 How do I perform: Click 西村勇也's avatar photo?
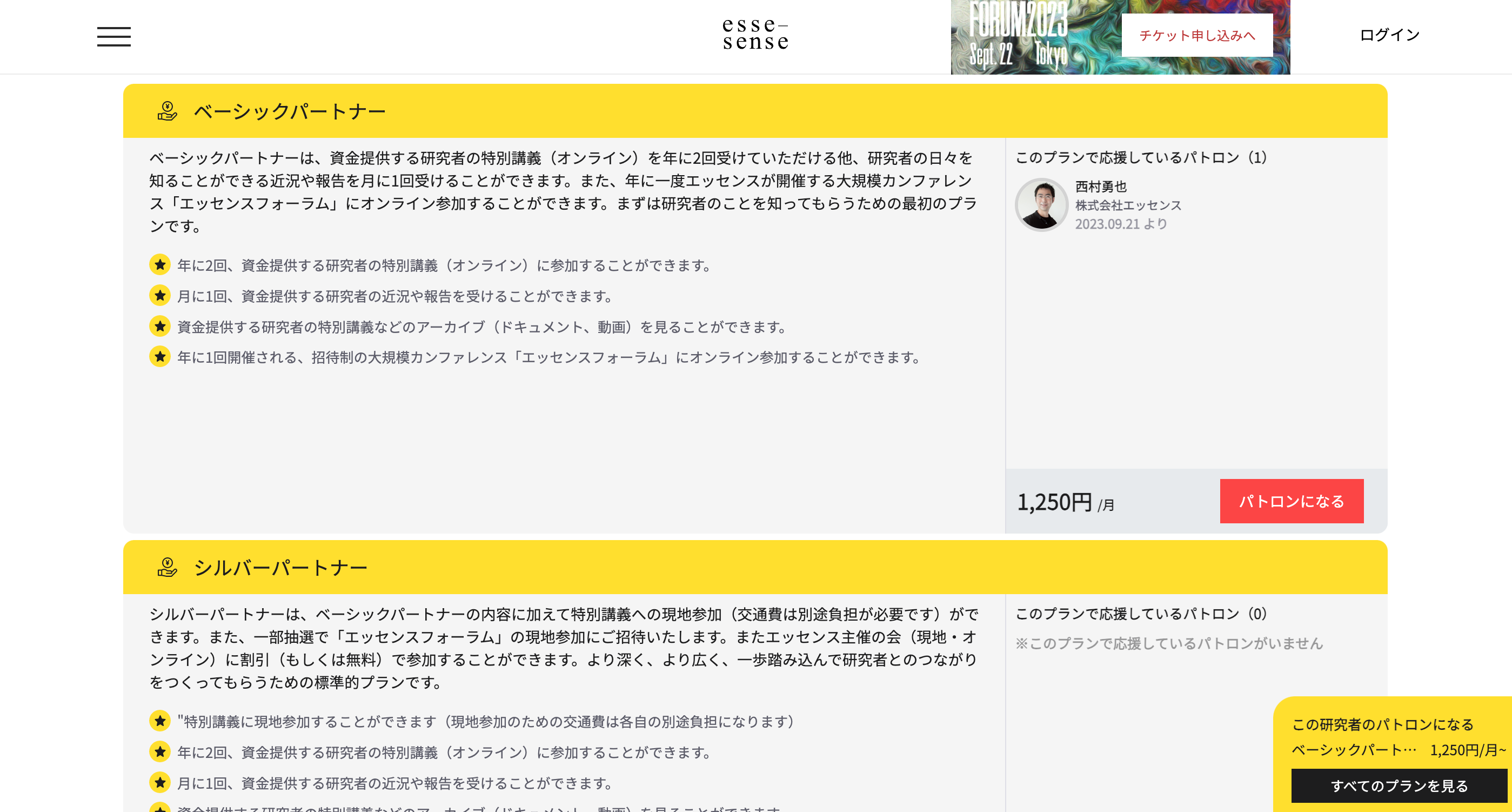click(x=1042, y=205)
